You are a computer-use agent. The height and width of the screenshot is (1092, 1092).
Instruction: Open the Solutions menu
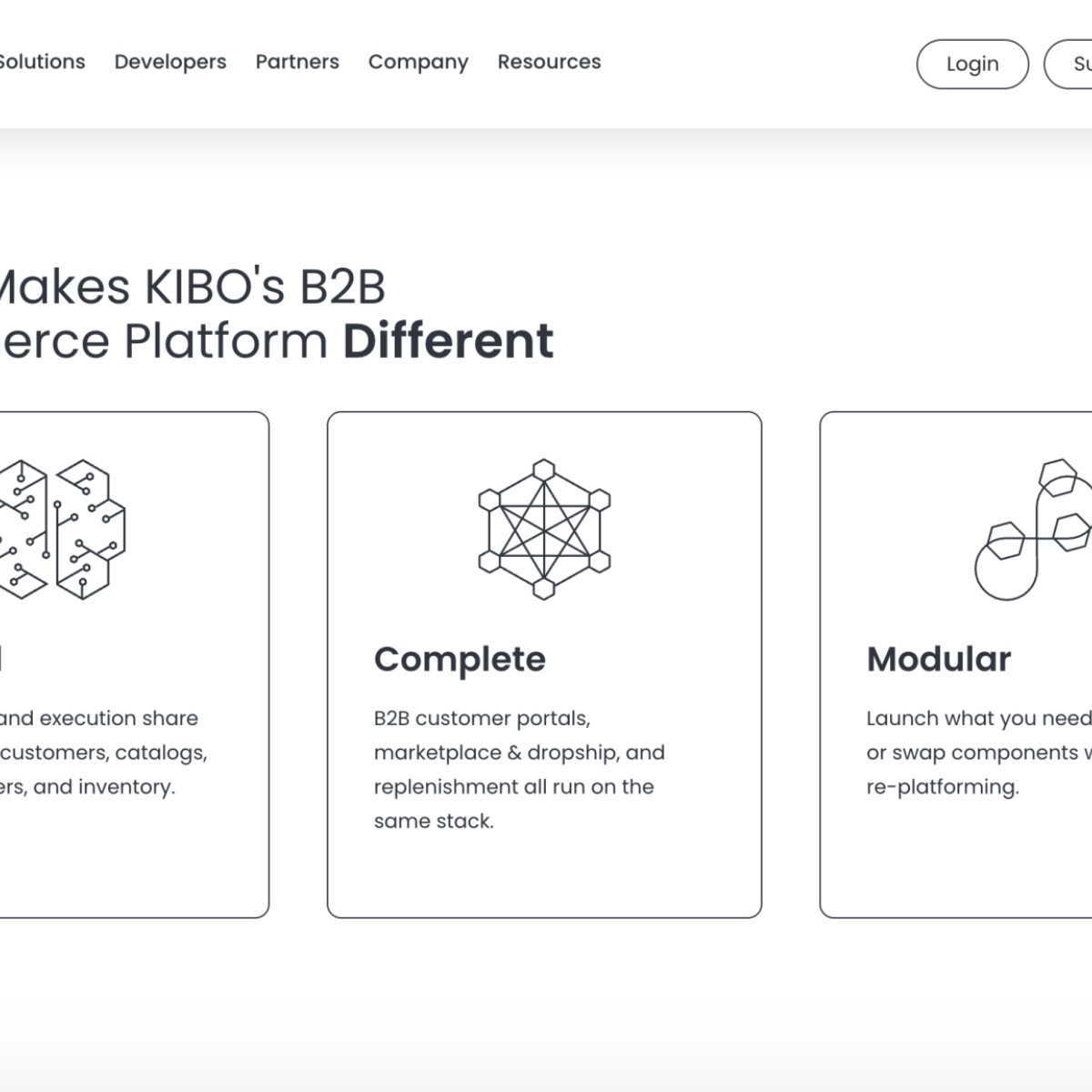42,62
